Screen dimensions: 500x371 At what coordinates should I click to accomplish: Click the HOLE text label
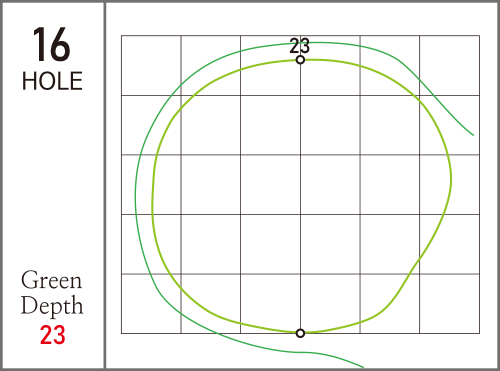(52, 81)
